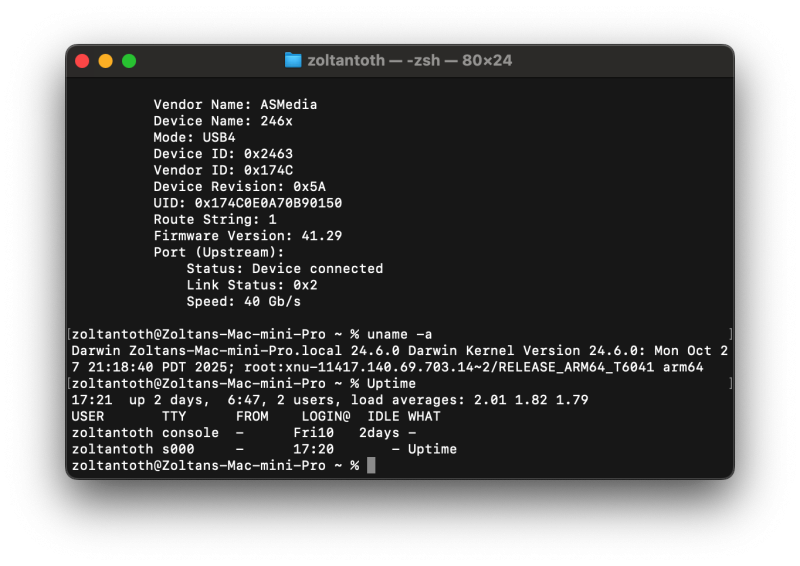
Task: Minimize Terminal window with yellow button
Action: click(106, 61)
